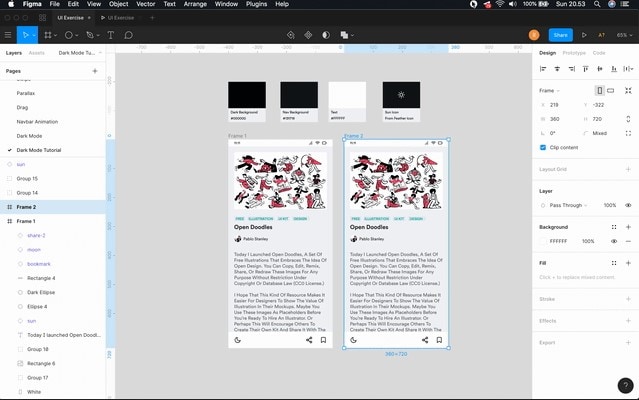Select the Text tool
Image resolution: width=639 pixels, height=400 pixels.
[x=110, y=35]
